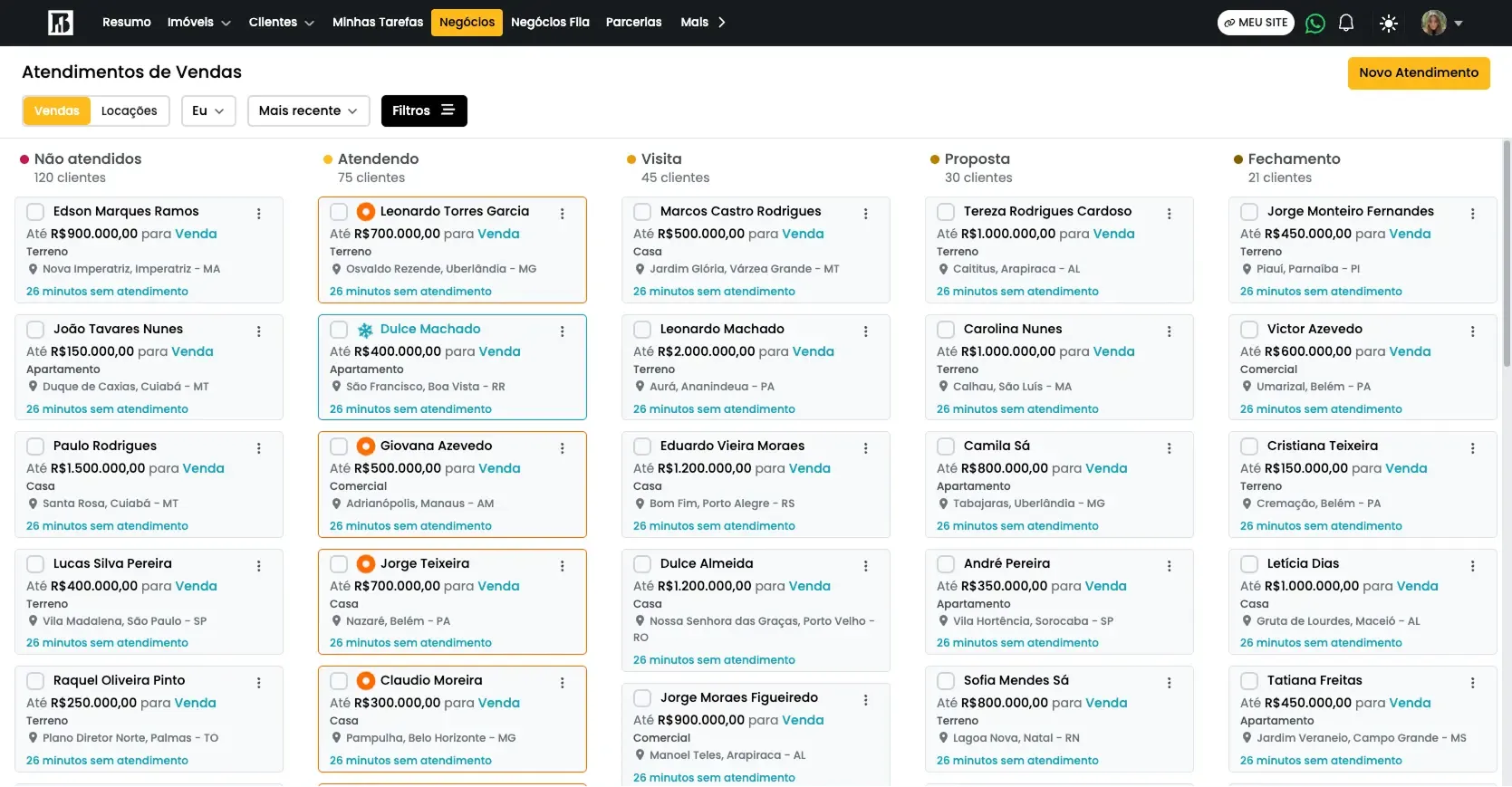Open three-dot menu on Tereza Rodrigues Cardoso card
Viewport: 1512px width, 787px height.
[x=1170, y=214]
